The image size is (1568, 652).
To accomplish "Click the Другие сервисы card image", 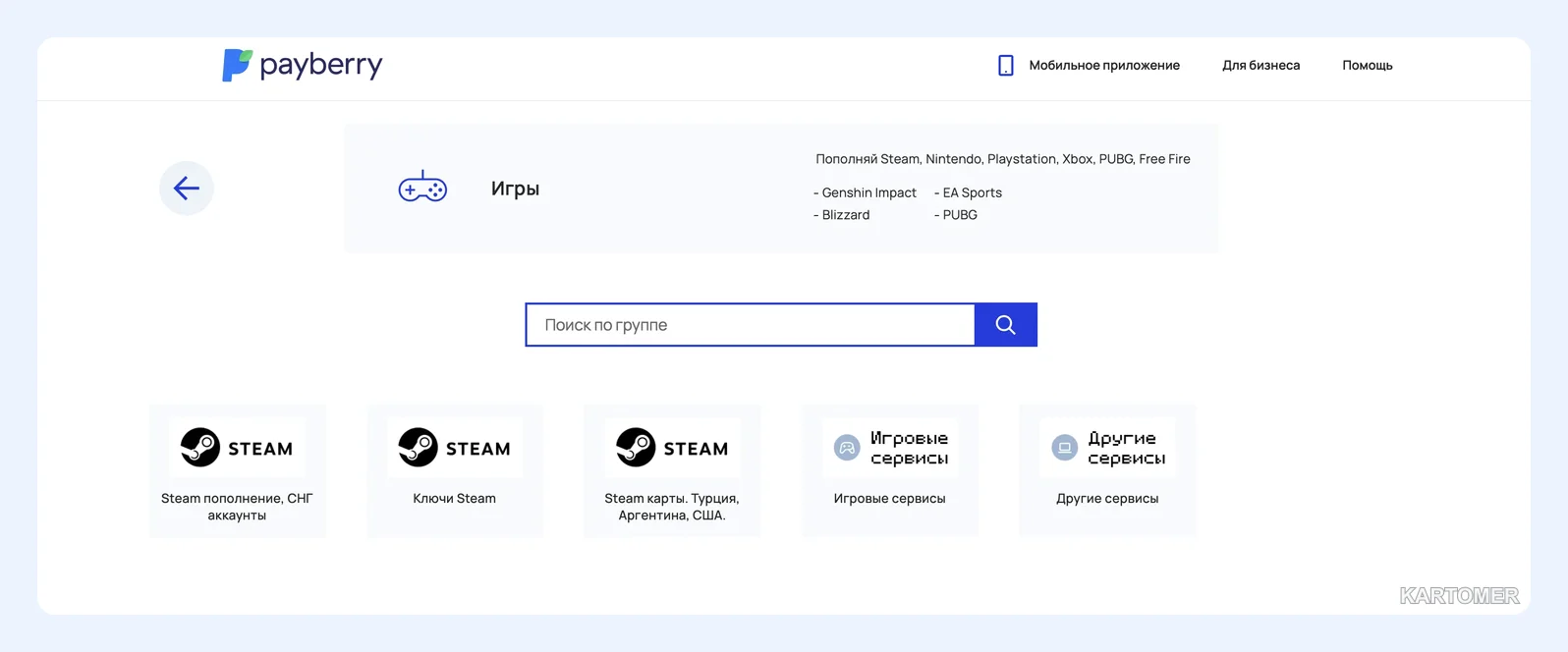I will click(1107, 447).
